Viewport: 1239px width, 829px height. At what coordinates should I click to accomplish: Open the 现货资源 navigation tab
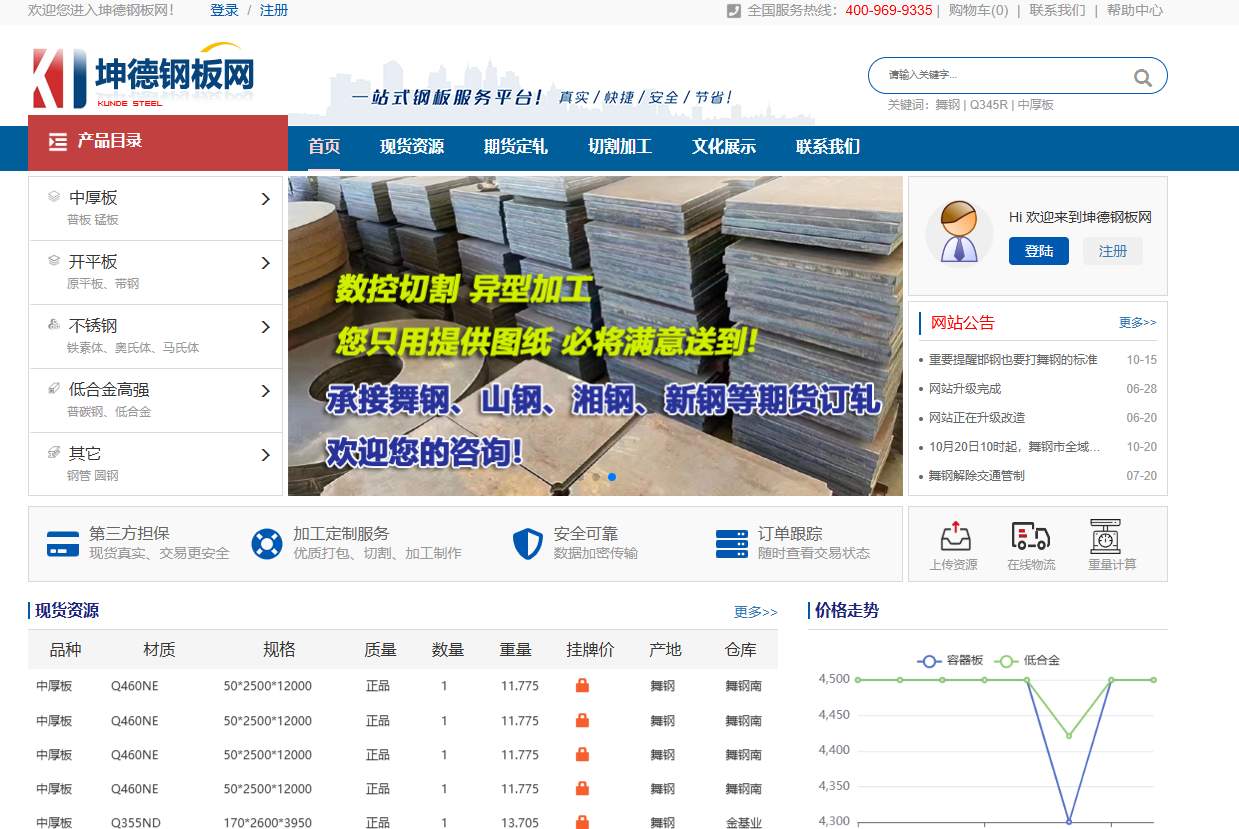point(411,147)
